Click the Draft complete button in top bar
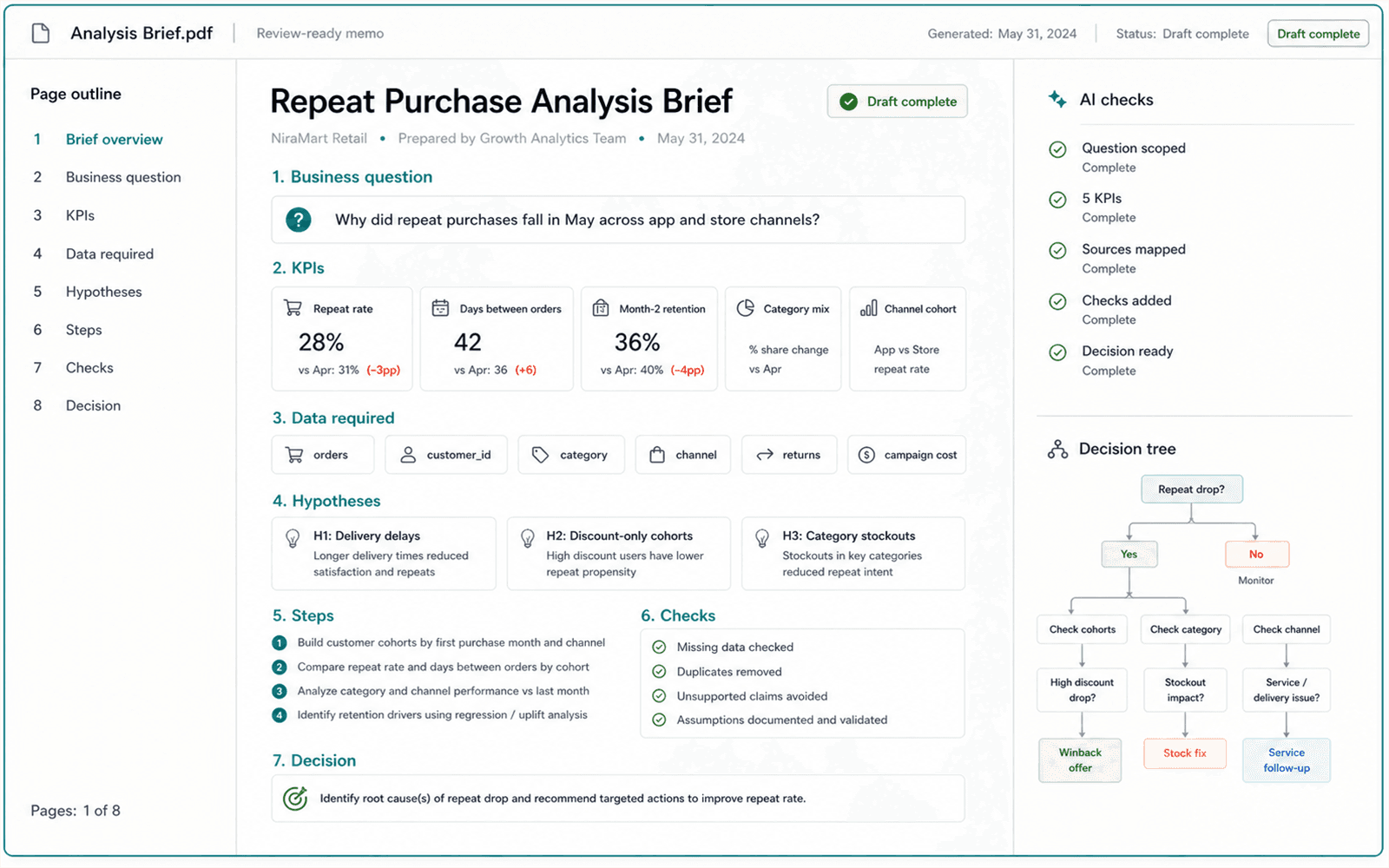 point(1318,34)
